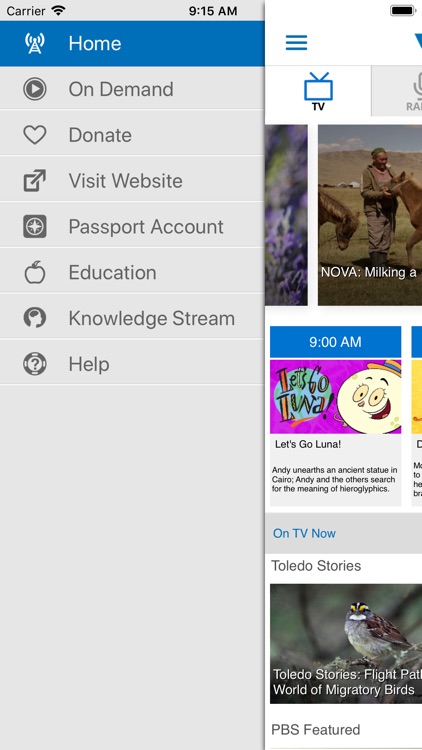The image size is (422, 750).
Task: Choose Visit Website in the menu
Action: [132, 181]
